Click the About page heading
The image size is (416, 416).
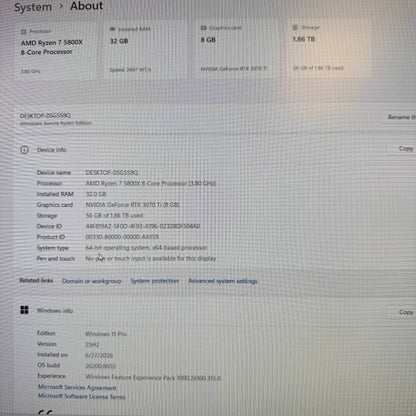pos(86,6)
